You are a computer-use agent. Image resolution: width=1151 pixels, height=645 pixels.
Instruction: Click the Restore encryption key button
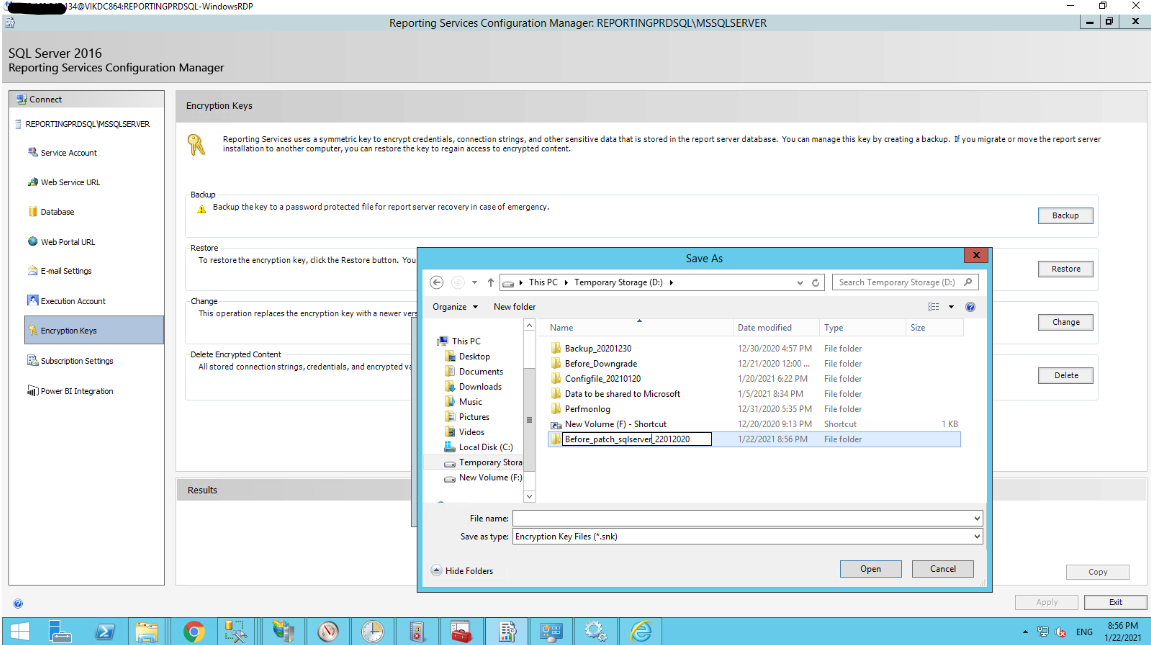coord(1065,269)
